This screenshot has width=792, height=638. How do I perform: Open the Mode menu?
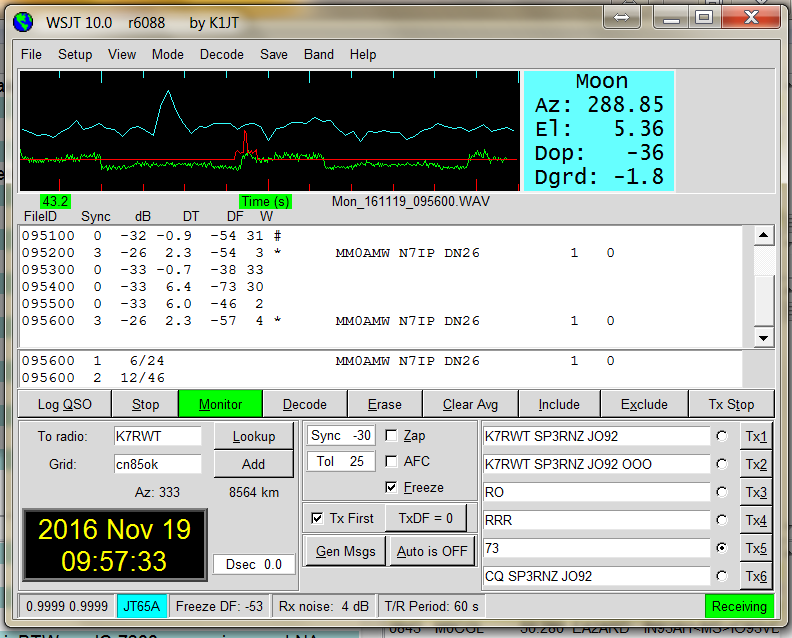click(x=168, y=55)
